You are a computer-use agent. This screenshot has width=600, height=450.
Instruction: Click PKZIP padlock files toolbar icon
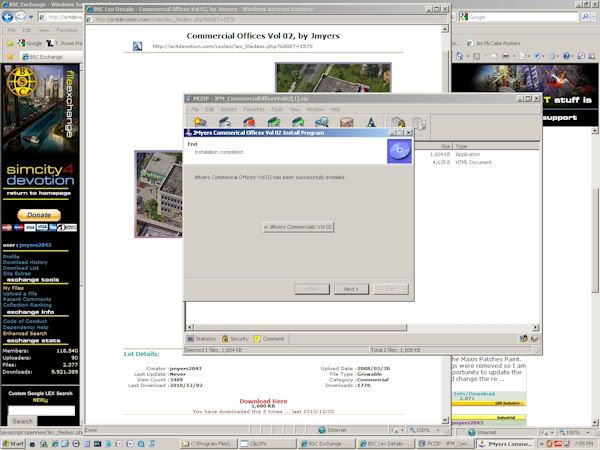pyautogui.click(x=398, y=122)
